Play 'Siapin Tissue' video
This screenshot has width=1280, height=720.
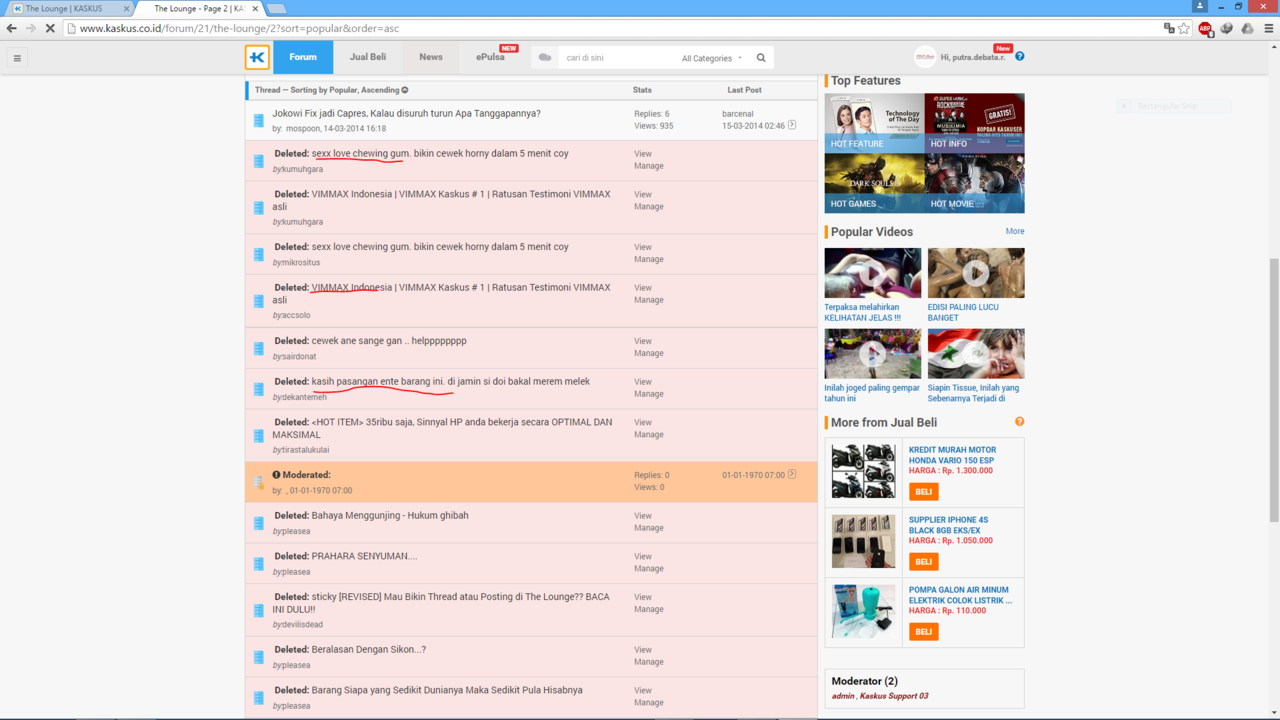point(976,354)
